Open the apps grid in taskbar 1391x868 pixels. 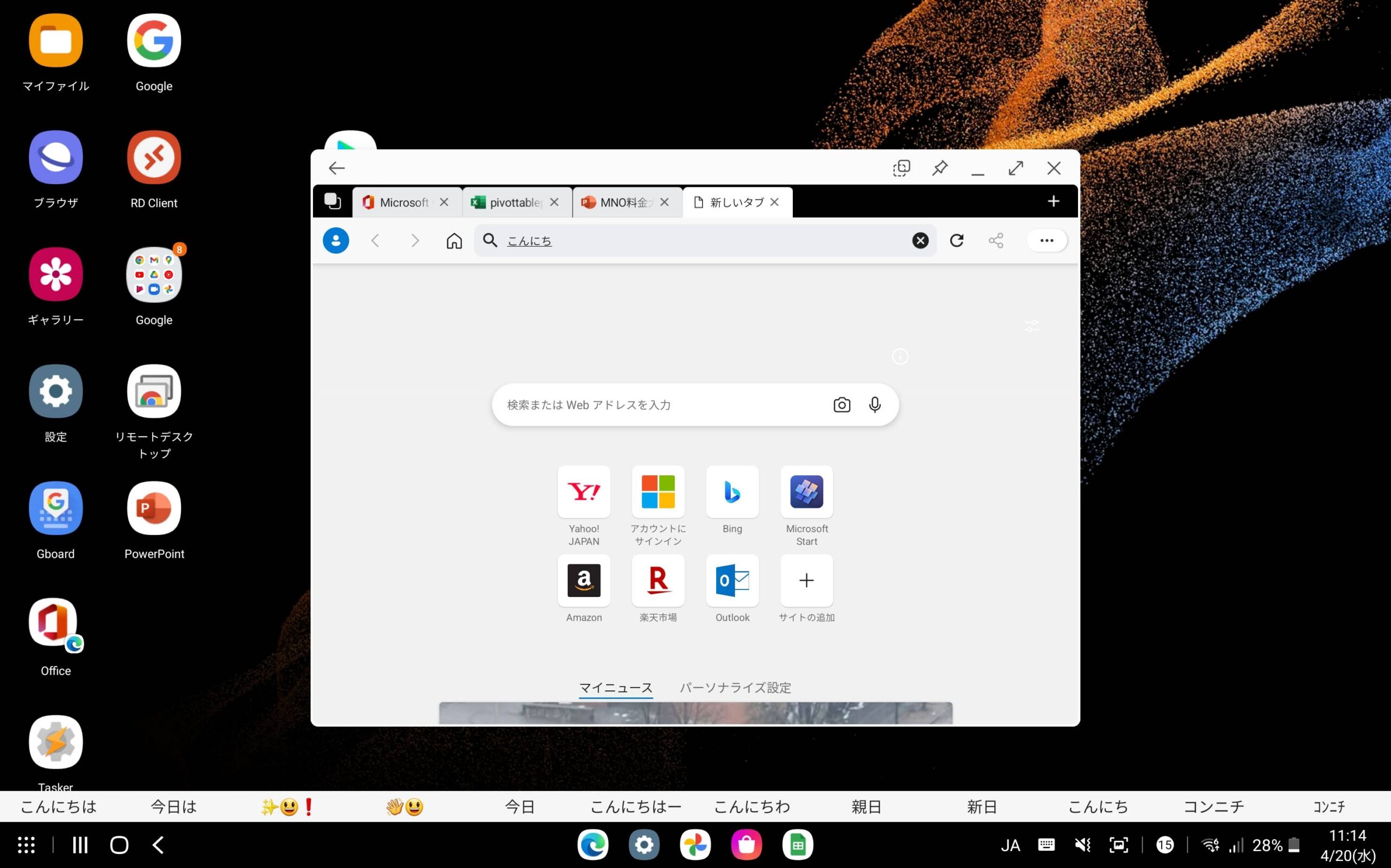(26, 845)
